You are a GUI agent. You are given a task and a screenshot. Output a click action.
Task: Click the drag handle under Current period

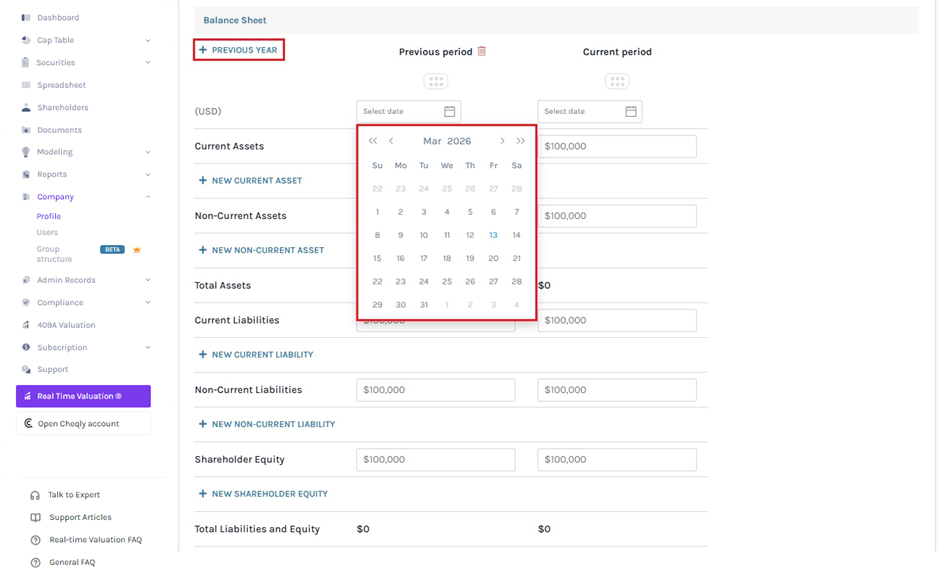617,81
